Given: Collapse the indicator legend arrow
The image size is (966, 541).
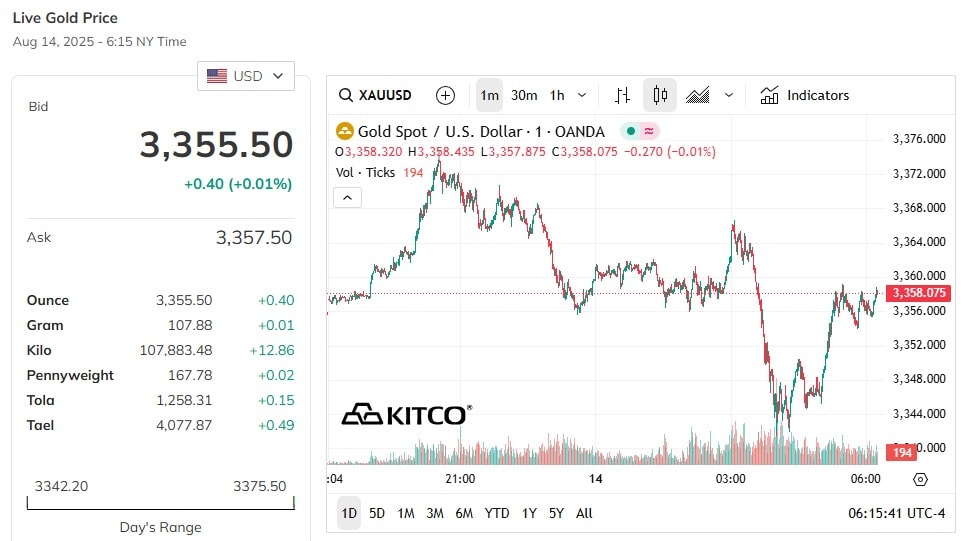Looking at the screenshot, I should [x=347, y=198].
